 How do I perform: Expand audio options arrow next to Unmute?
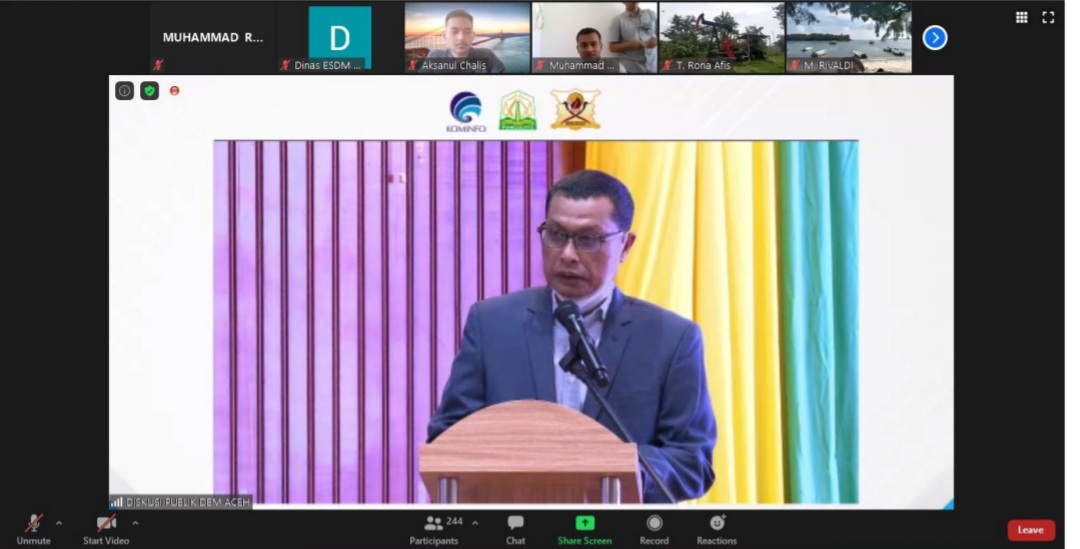tap(59, 523)
